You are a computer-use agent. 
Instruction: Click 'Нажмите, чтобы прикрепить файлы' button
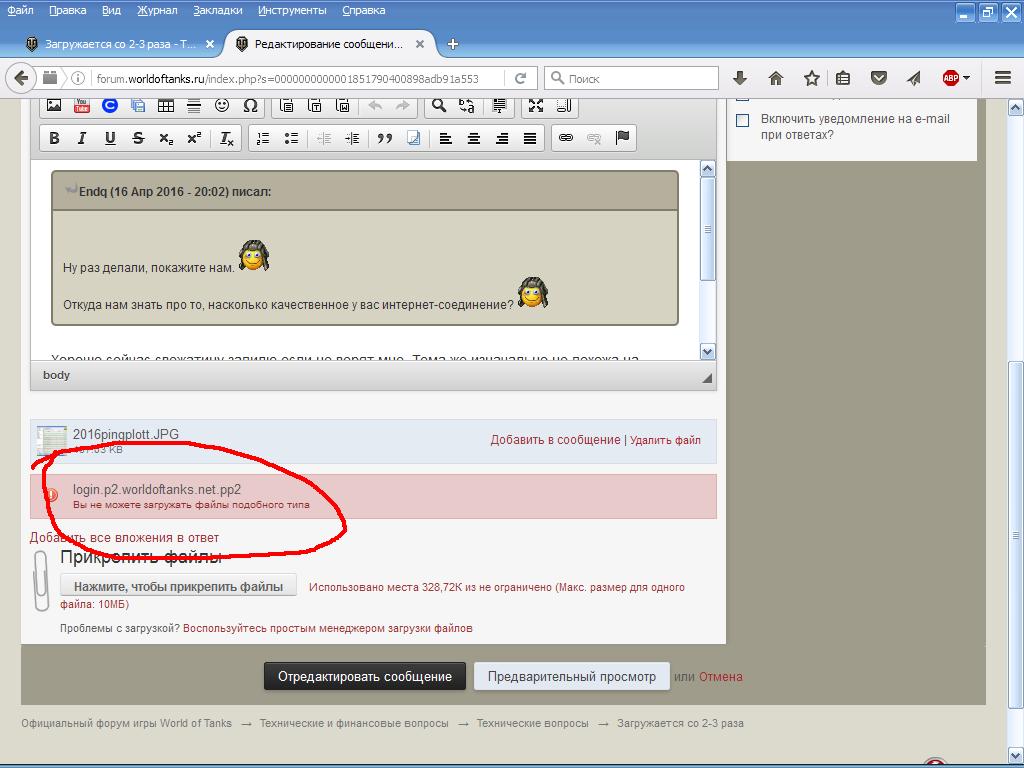pyautogui.click(x=178, y=586)
